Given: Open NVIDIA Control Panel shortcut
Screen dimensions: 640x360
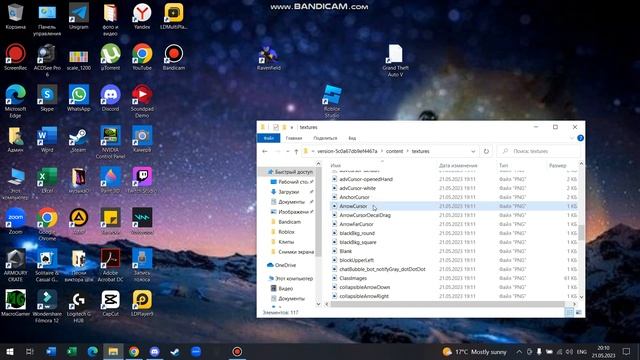Looking at the screenshot, I should (110, 142).
